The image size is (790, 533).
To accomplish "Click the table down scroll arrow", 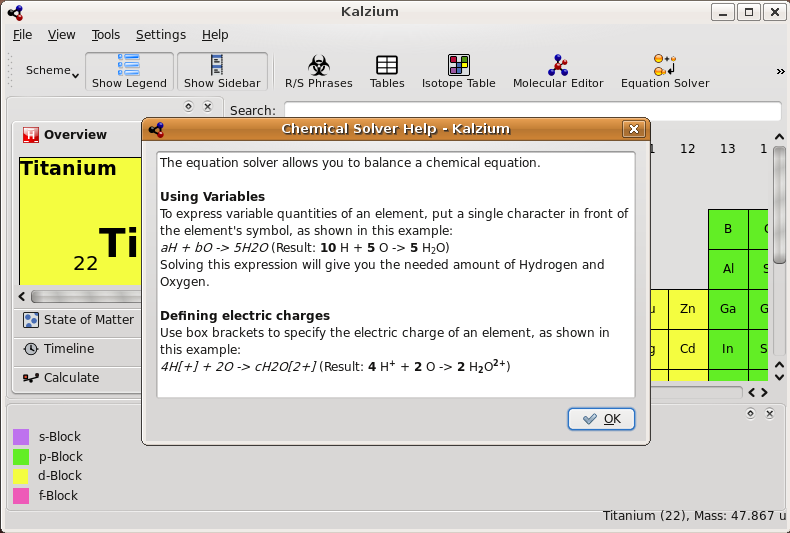I will coord(779,377).
